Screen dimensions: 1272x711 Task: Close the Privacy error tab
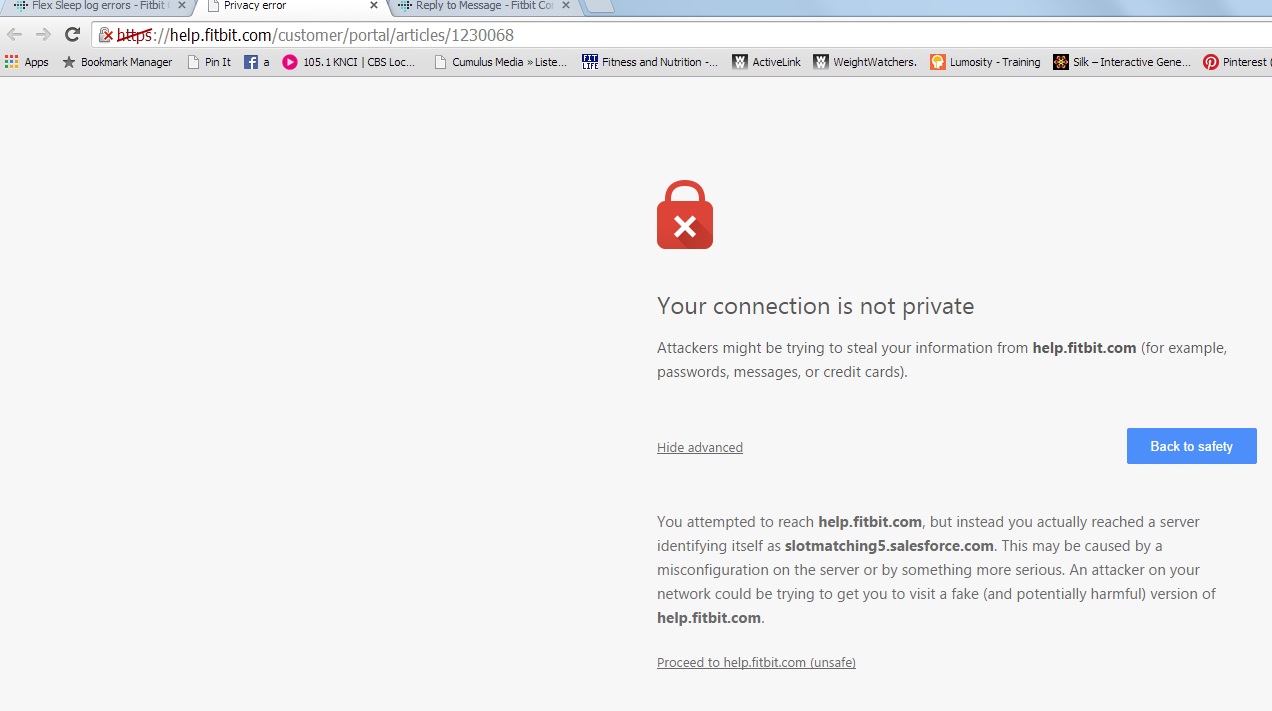[x=374, y=6]
